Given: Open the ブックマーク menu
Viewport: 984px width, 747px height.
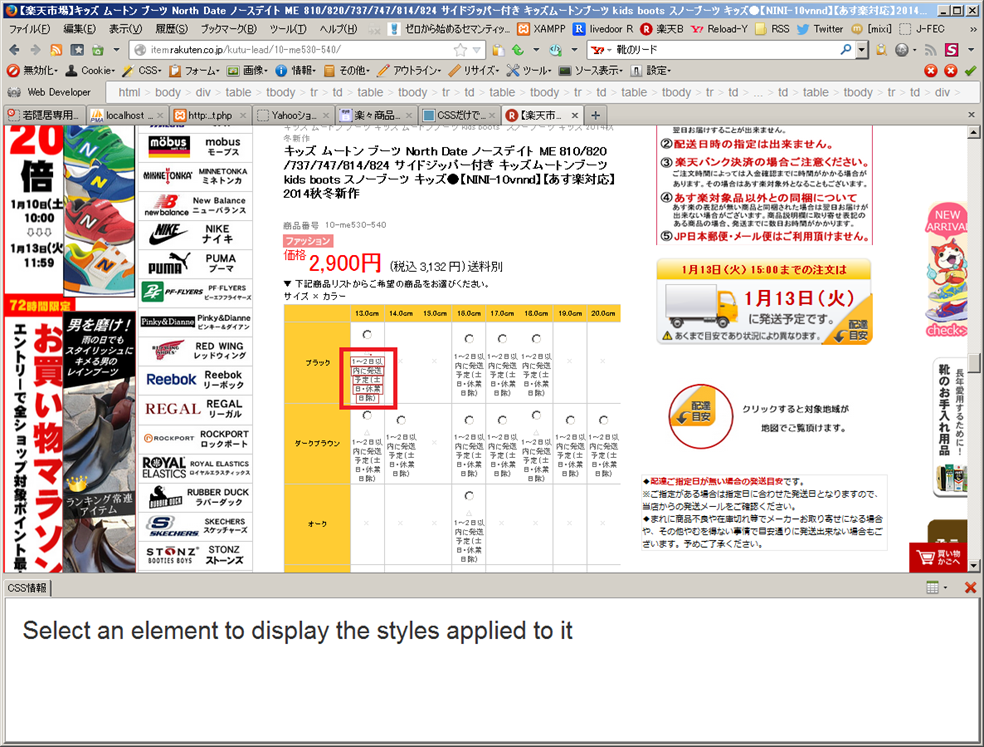Looking at the screenshot, I should [x=228, y=29].
